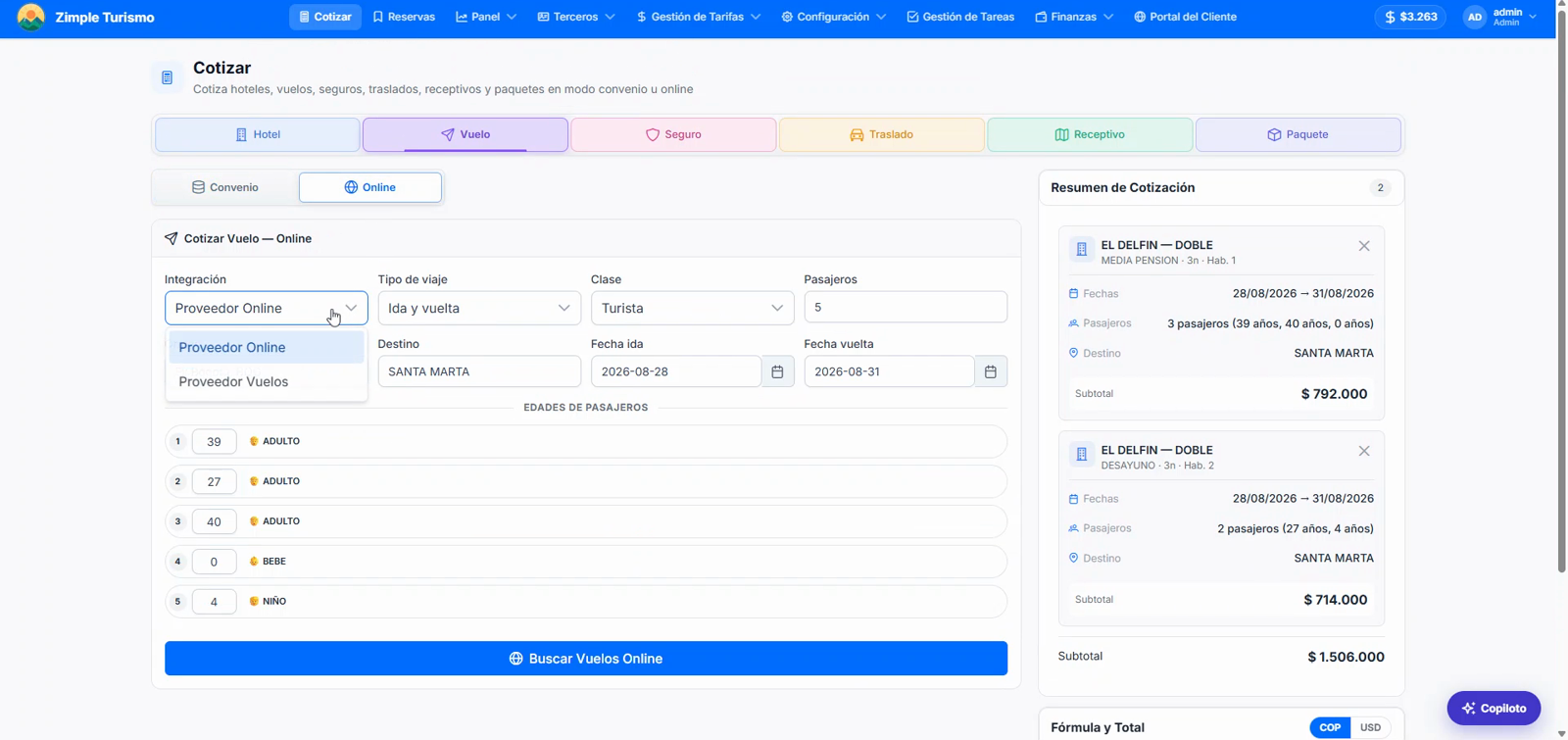
Task: Expand the Gestión de Tarifas menu
Action: (x=698, y=17)
